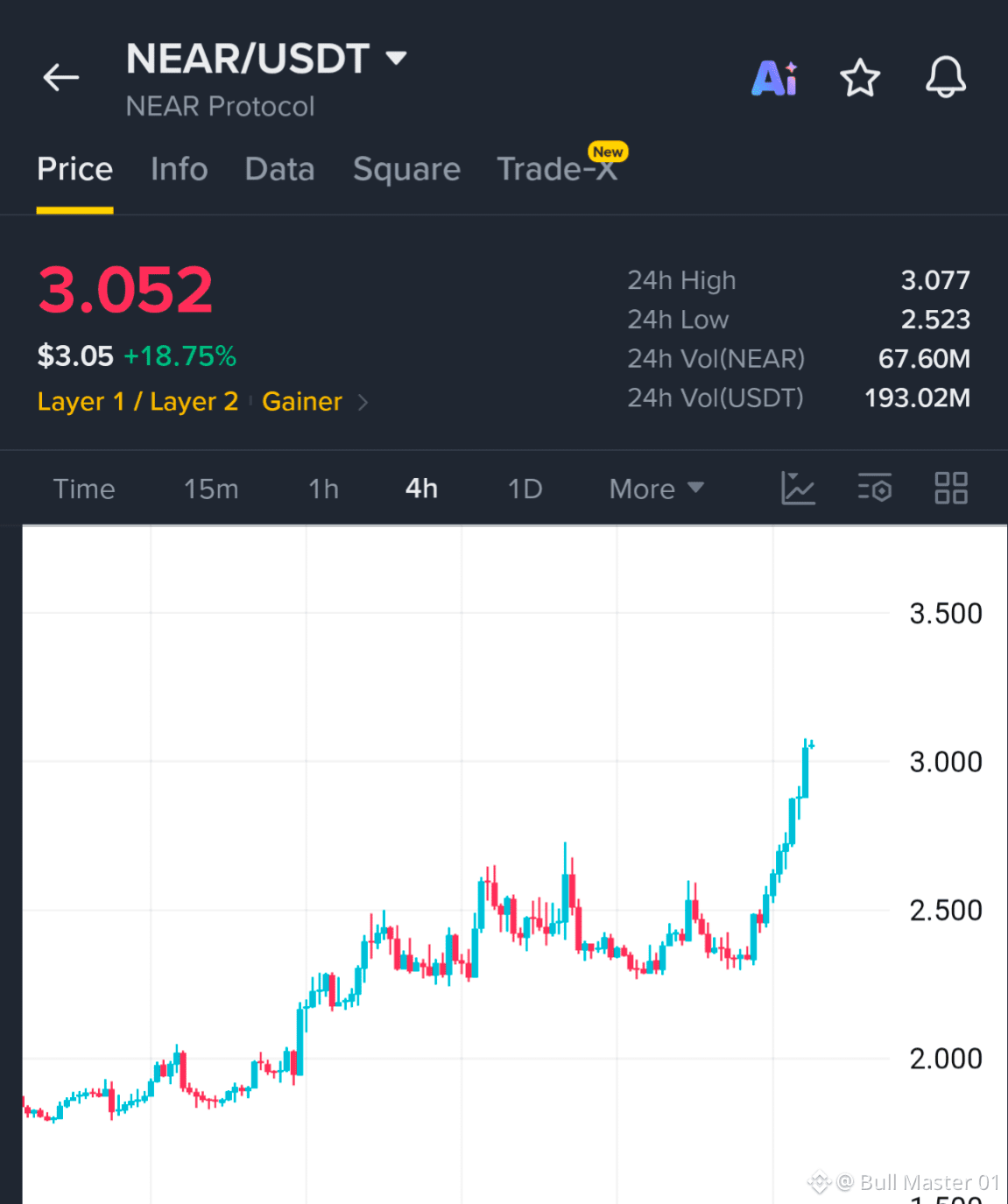
Task: Open the chart indicators line icon
Action: click(x=798, y=488)
